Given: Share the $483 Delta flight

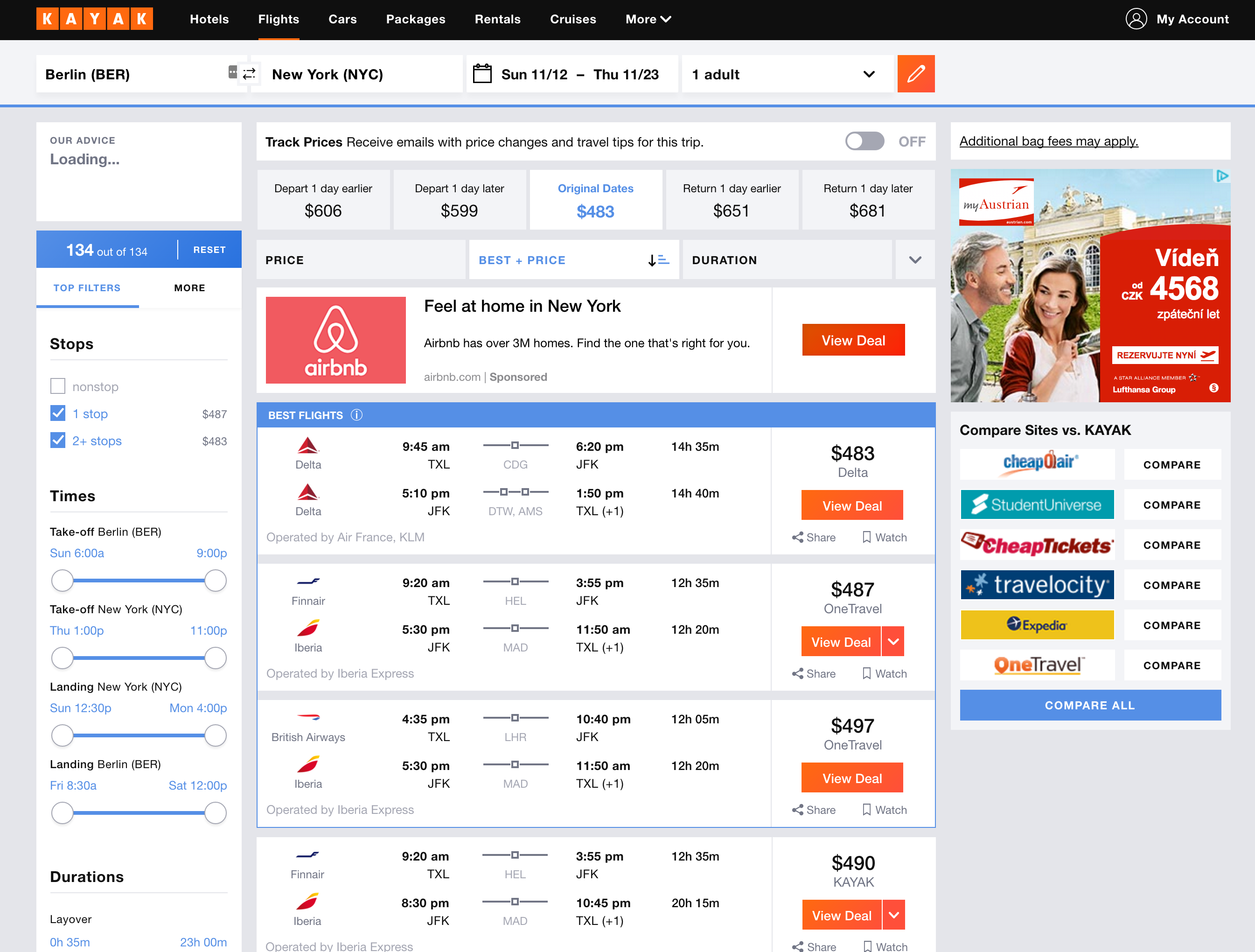Looking at the screenshot, I should click(x=814, y=537).
